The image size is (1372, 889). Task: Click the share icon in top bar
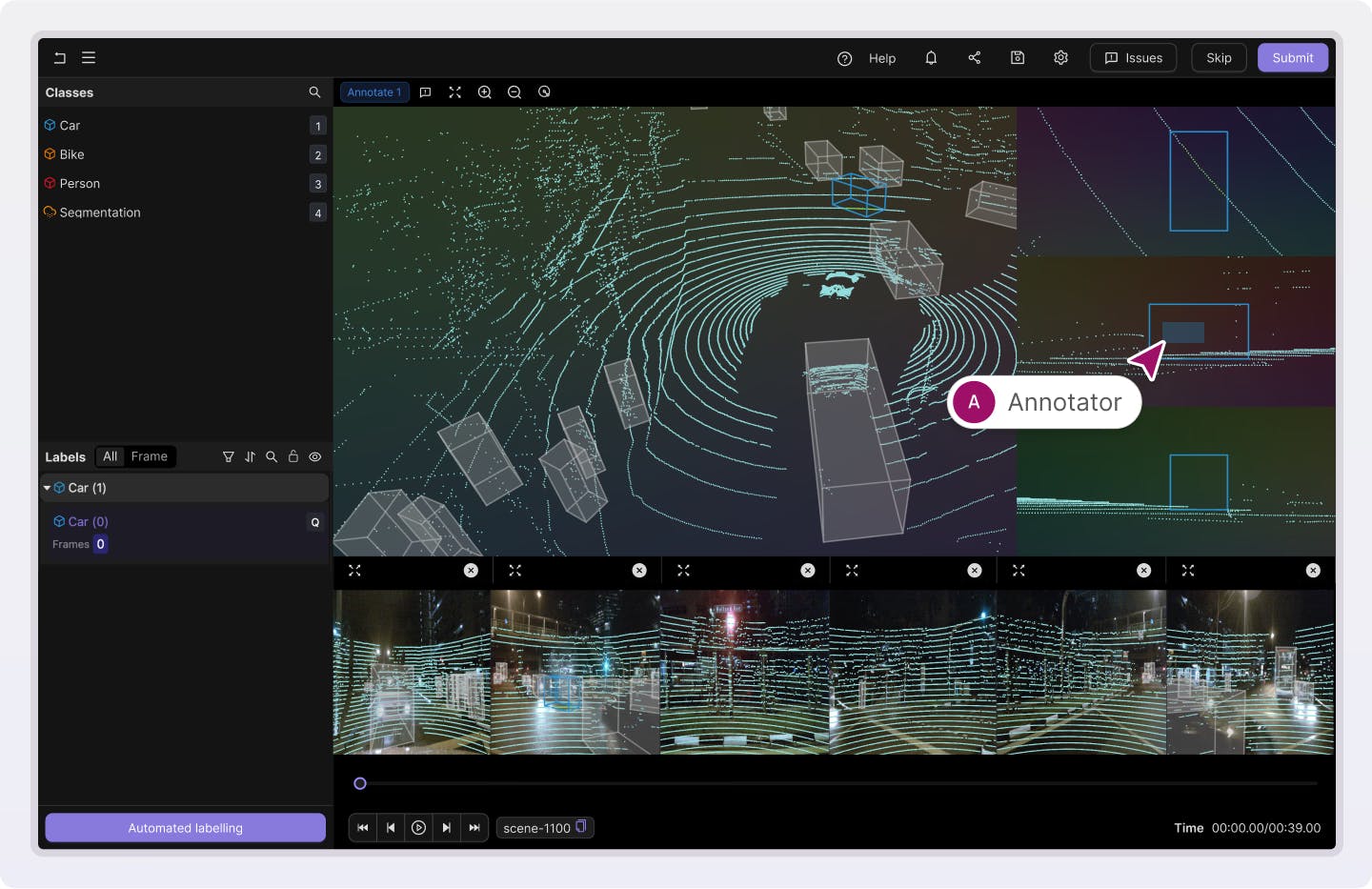pyautogui.click(x=974, y=58)
